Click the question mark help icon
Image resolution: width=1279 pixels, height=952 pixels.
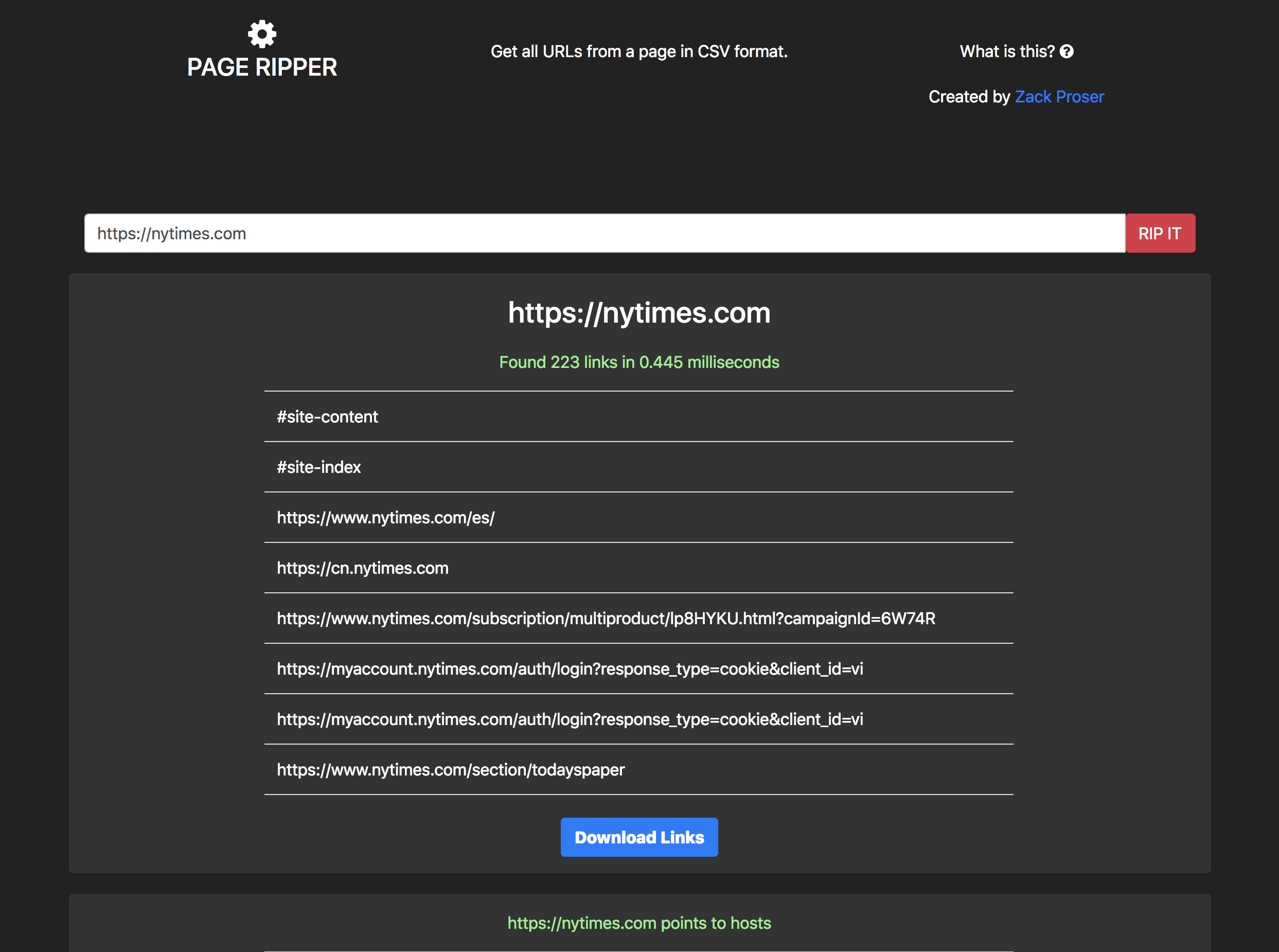tap(1067, 51)
